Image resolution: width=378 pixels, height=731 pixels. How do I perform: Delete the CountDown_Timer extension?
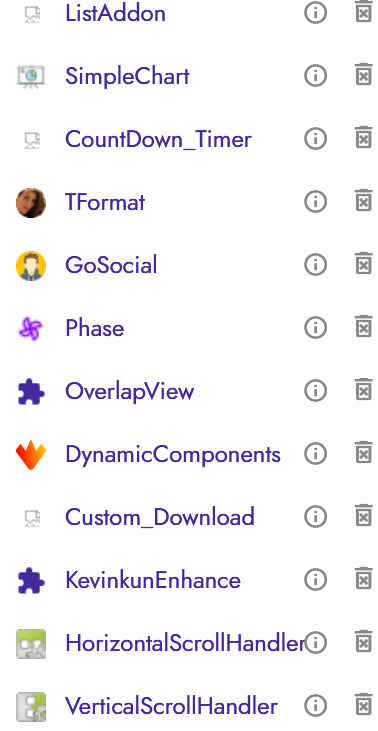pyautogui.click(x=364, y=138)
